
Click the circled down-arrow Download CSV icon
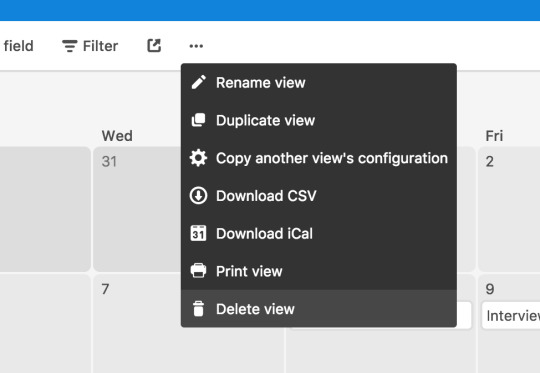click(x=198, y=196)
